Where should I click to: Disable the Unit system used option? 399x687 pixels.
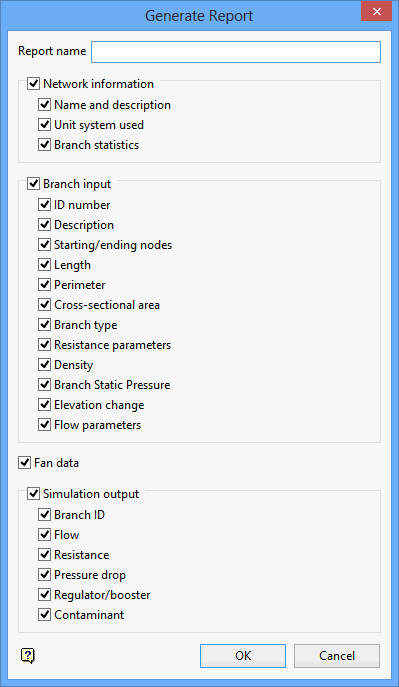click(44, 125)
